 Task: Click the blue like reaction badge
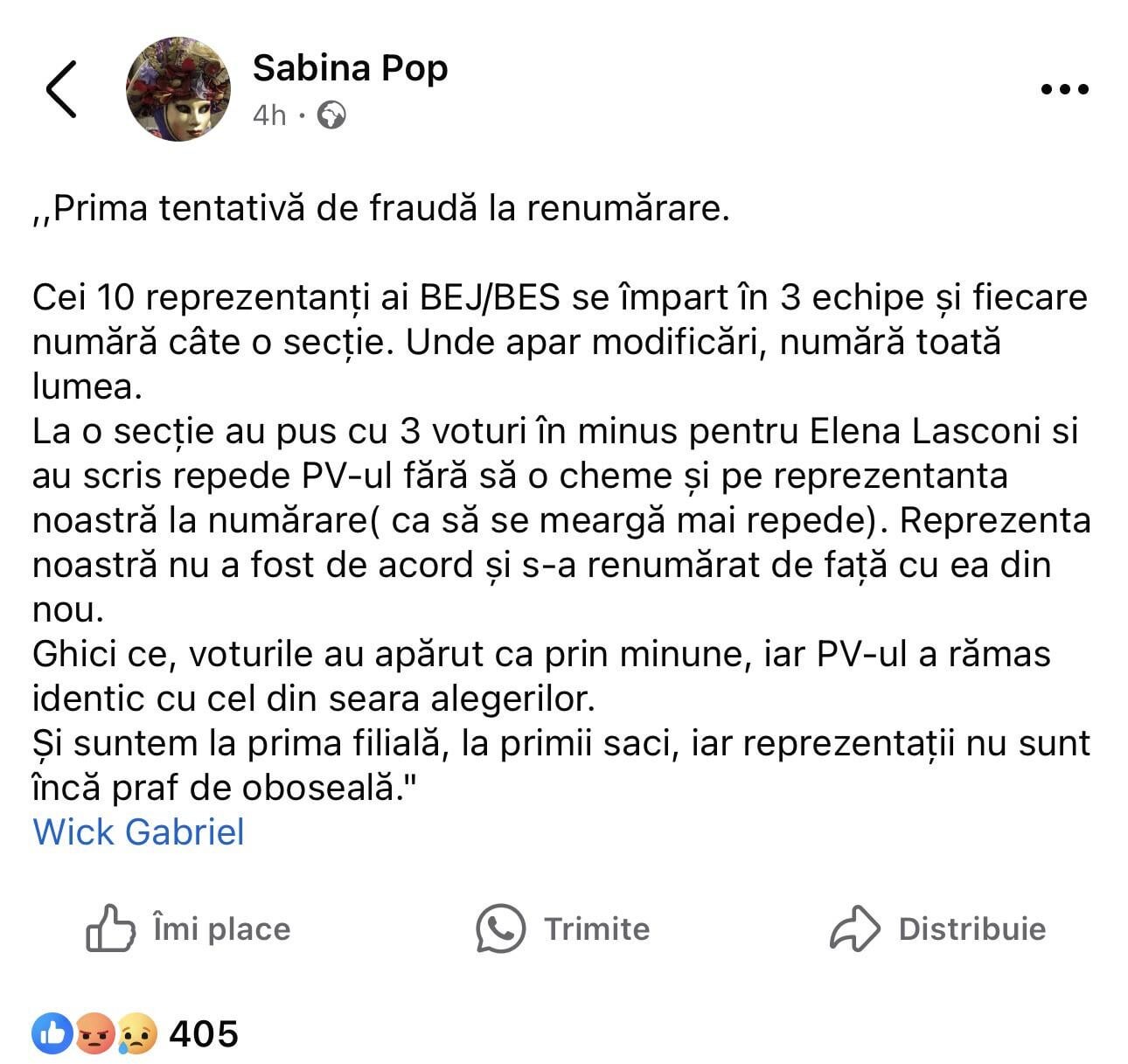point(52,1033)
